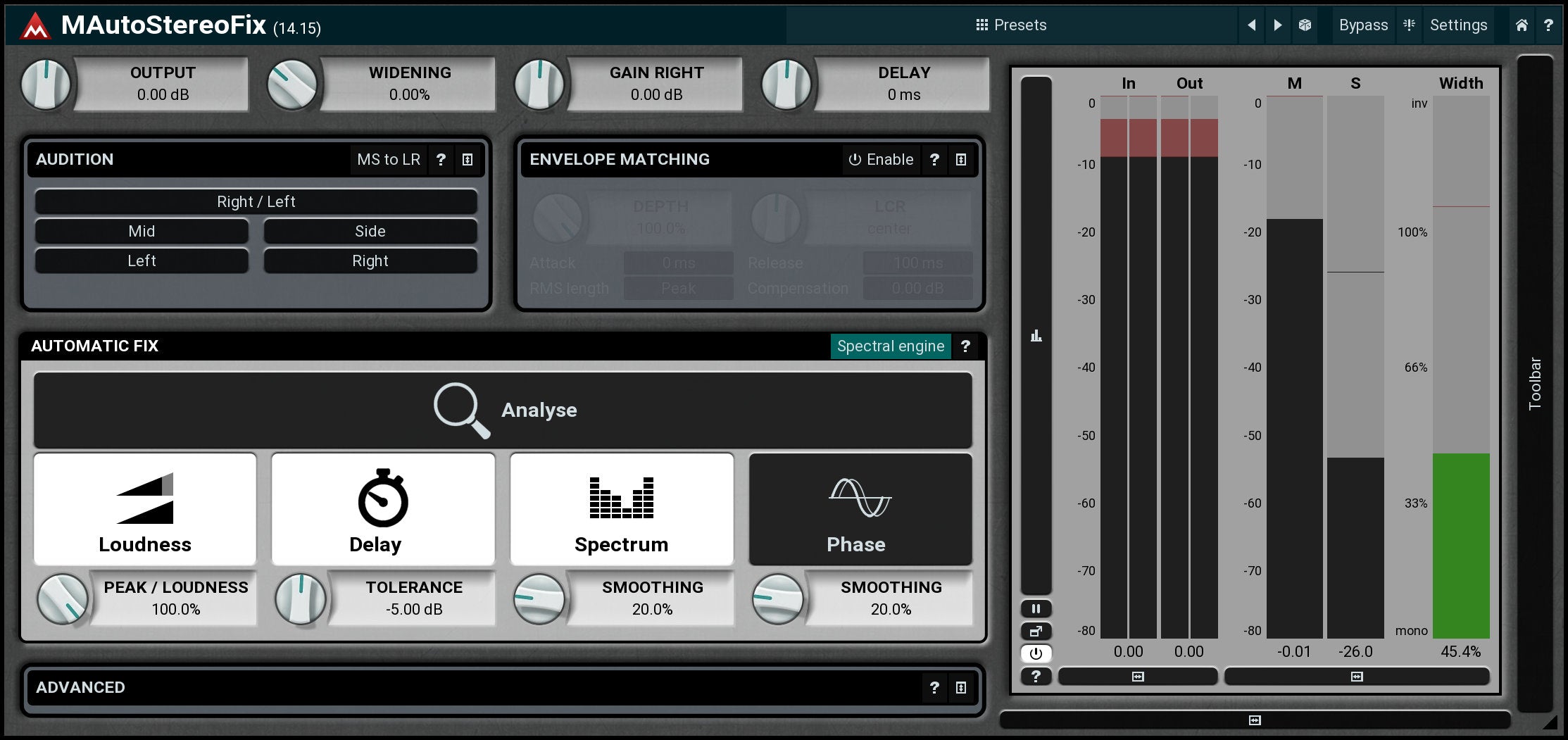Toggle the Loudness fix option
1568x740 pixels.
click(145, 509)
